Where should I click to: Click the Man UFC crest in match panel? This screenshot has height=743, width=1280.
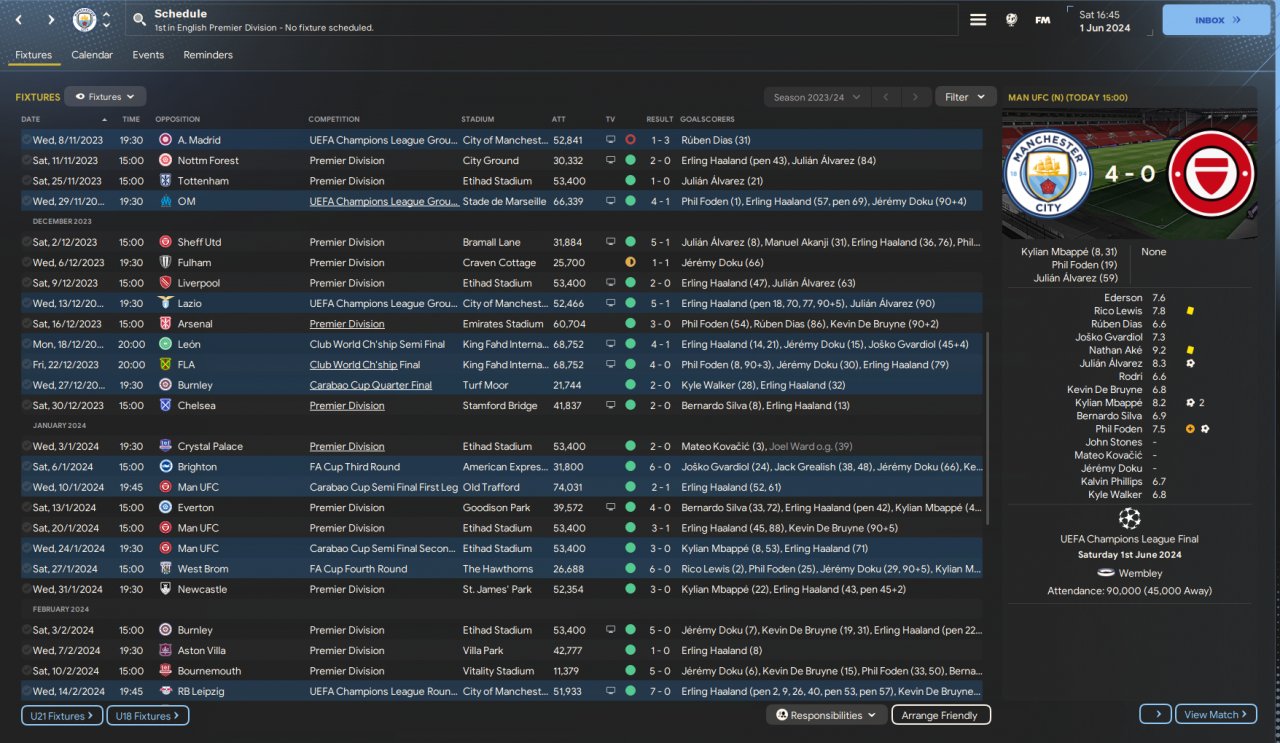[x=1211, y=173]
